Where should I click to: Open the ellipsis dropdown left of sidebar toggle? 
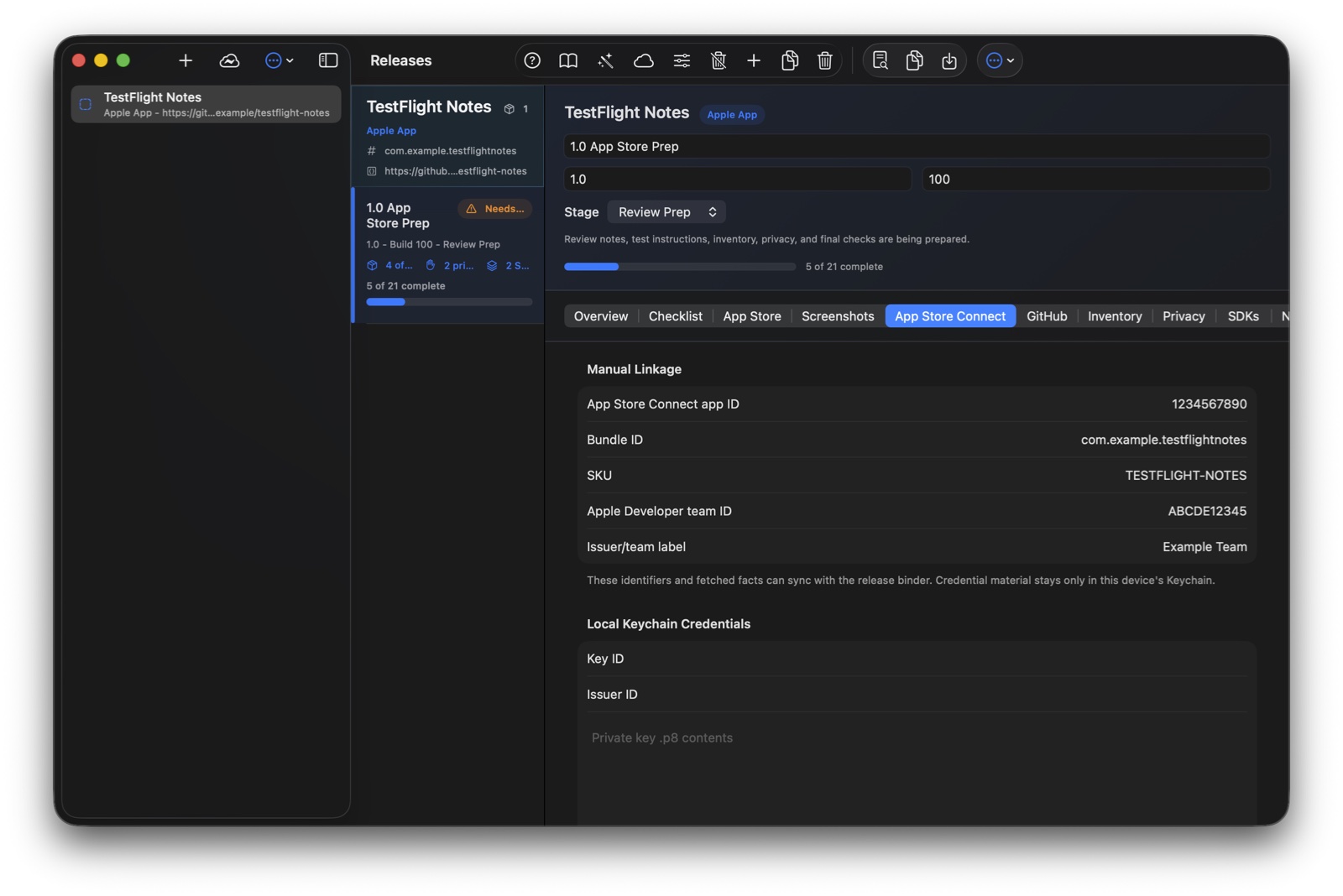point(280,60)
